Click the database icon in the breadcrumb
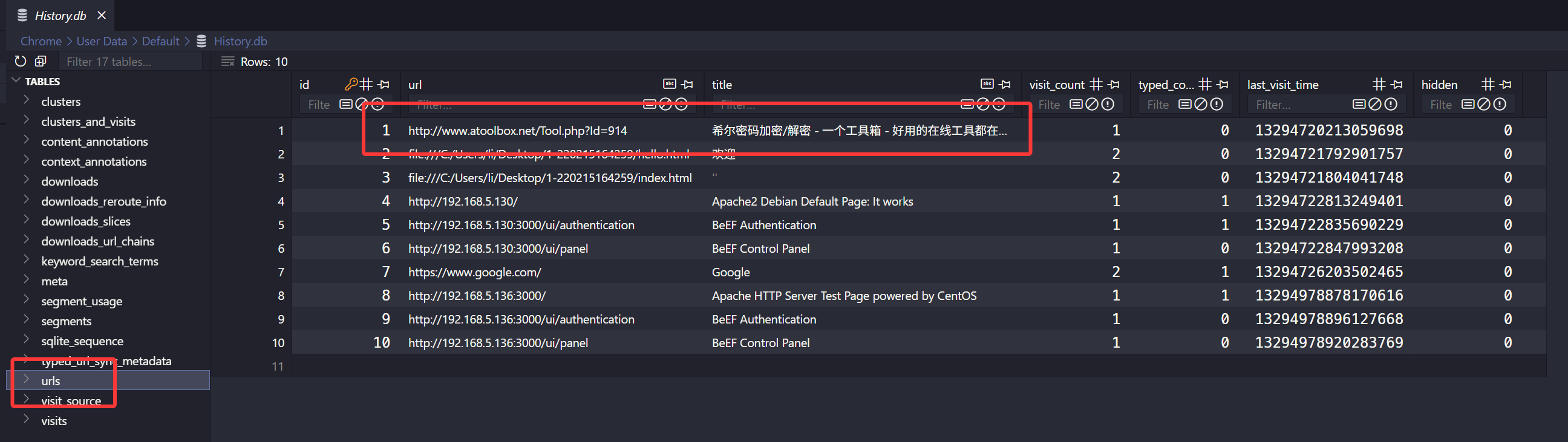 tap(201, 41)
